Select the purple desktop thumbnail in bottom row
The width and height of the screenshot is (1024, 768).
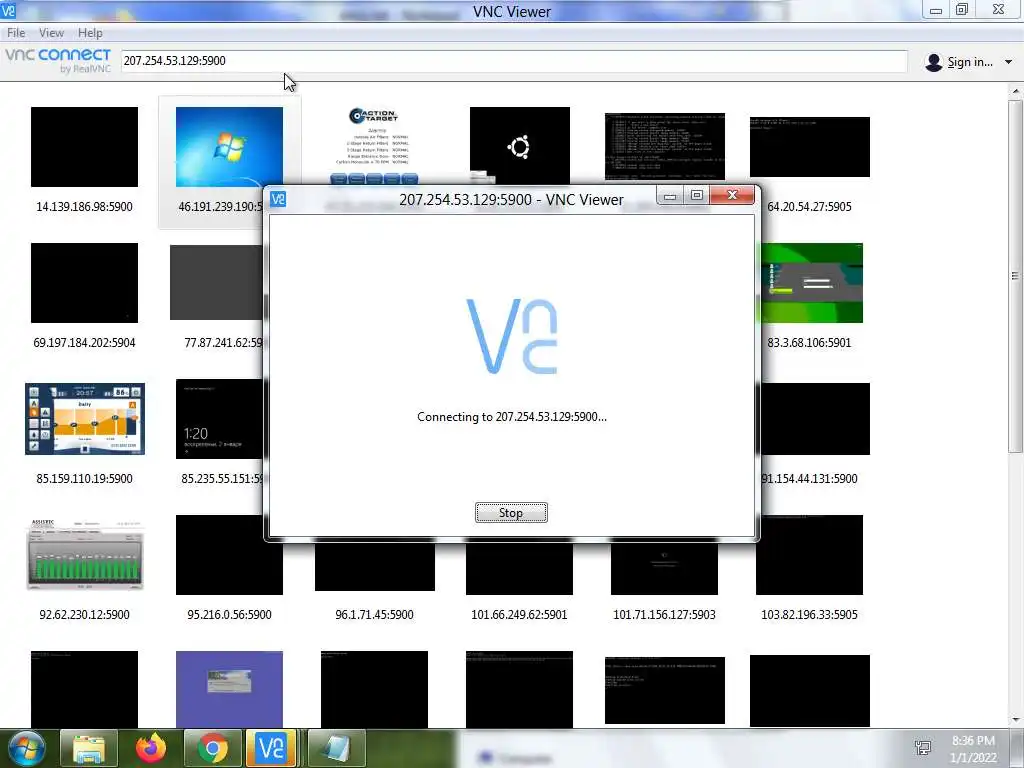[229, 688]
